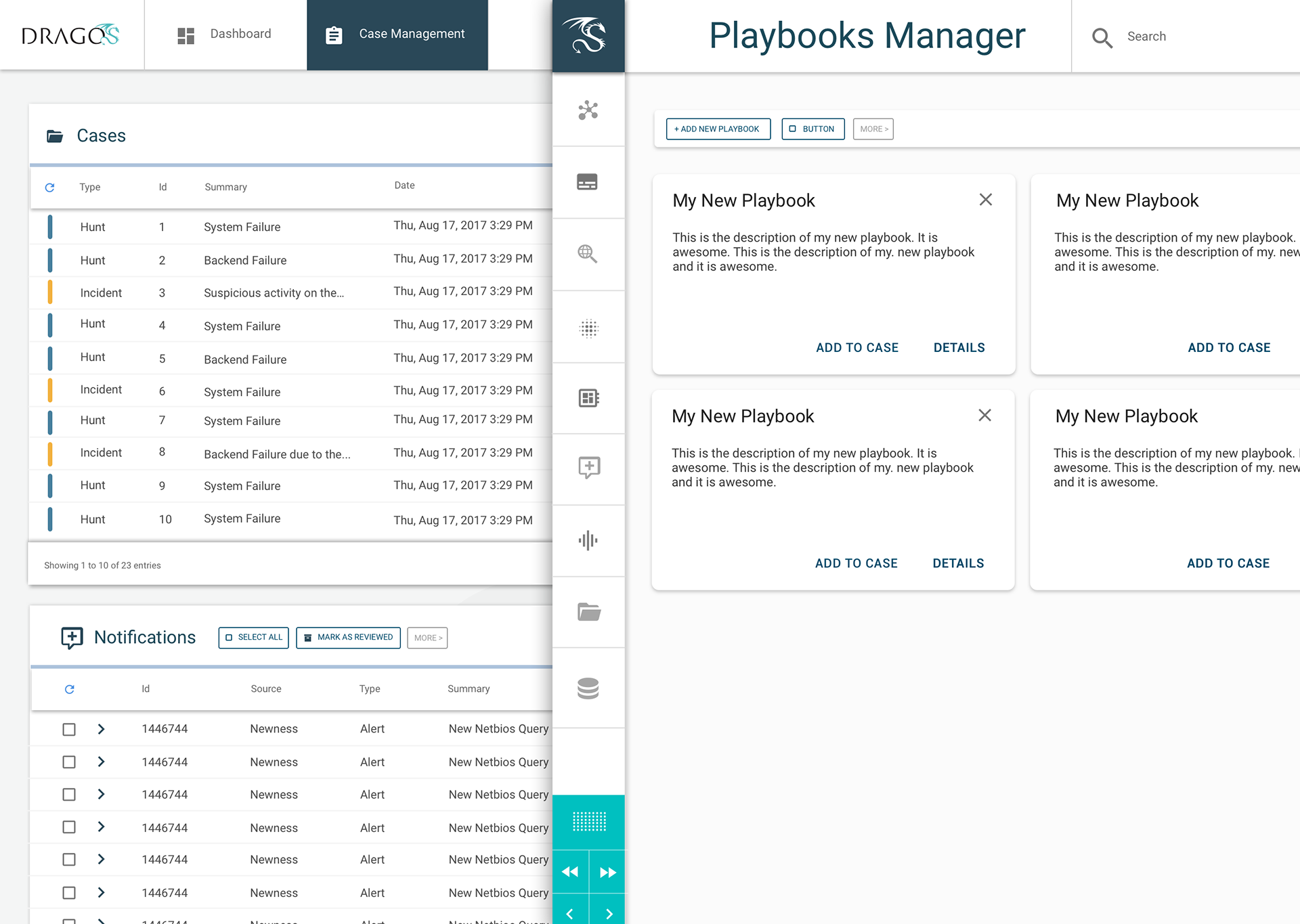Viewport: 1300px width, 924px height.
Task: Click the search magnifier icon
Action: tap(1102, 37)
